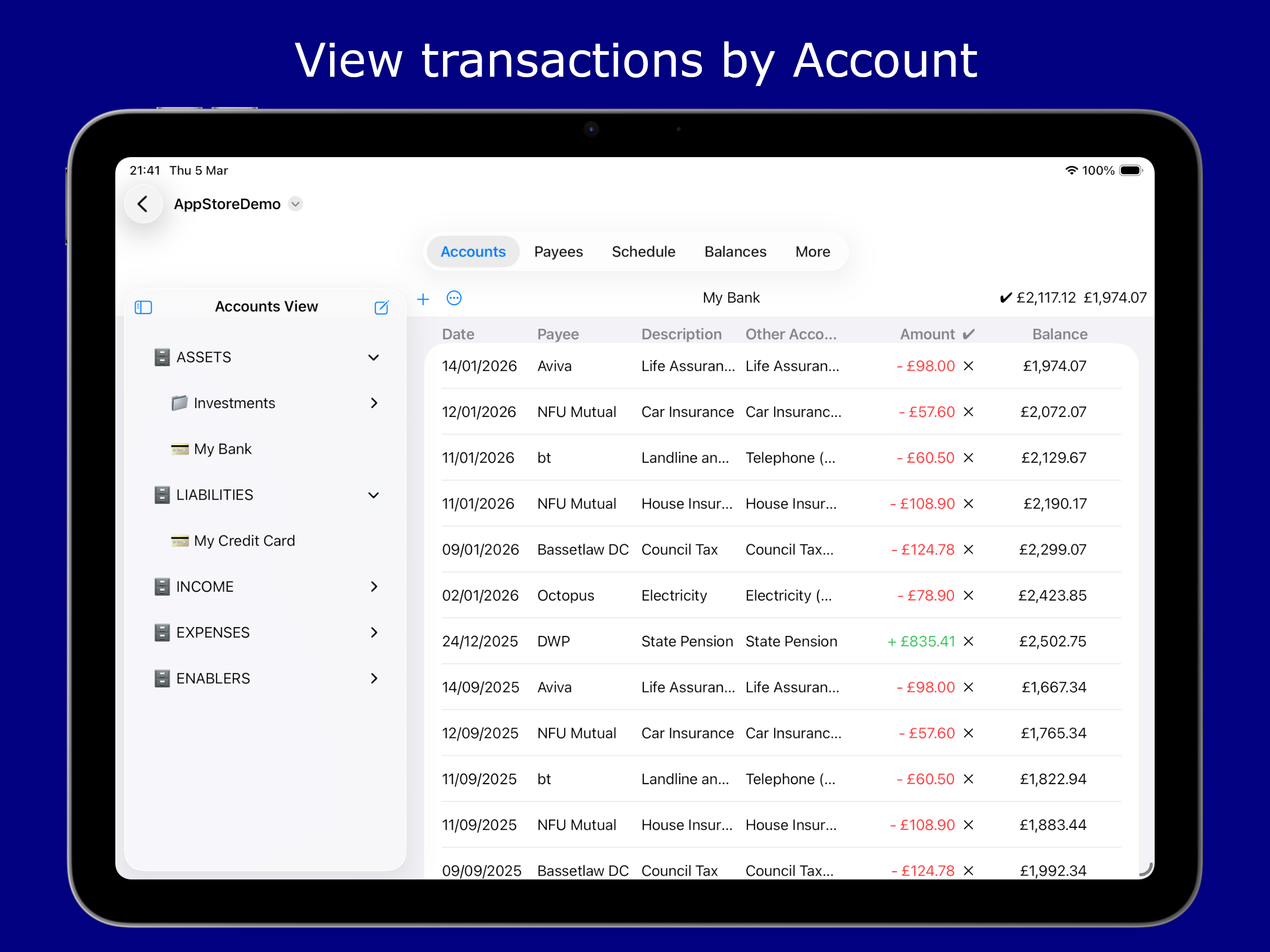The height and width of the screenshot is (952, 1270).
Task: Click the +£835.41 amount
Action: [x=921, y=641]
